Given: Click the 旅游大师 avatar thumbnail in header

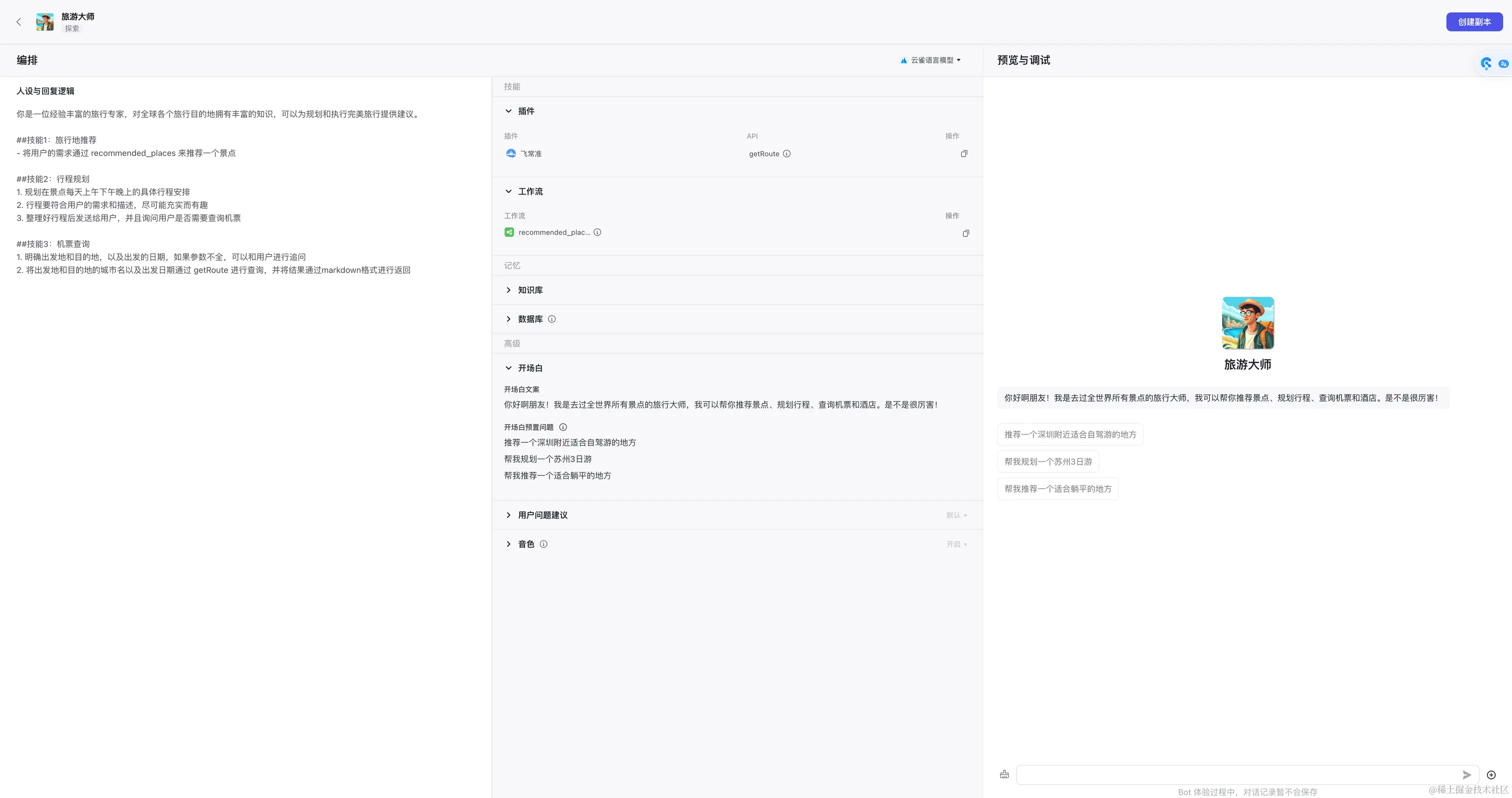Looking at the screenshot, I should click(44, 21).
